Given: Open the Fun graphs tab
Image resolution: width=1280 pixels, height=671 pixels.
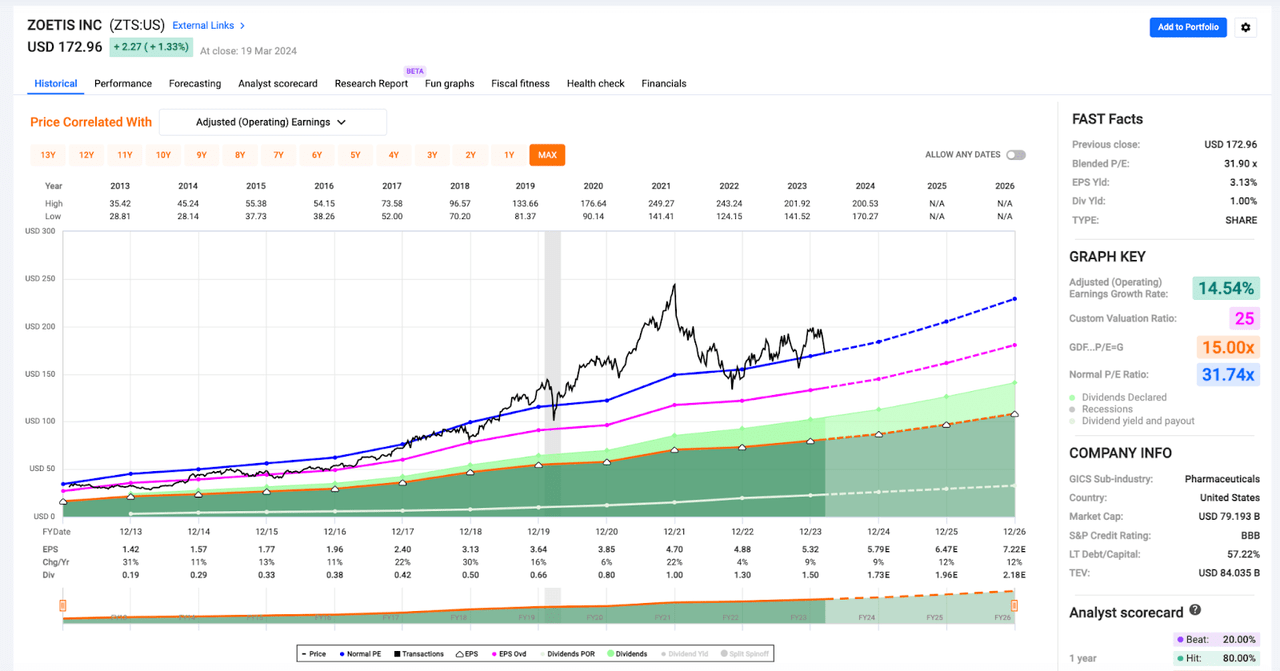Looking at the screenshot, I should (449, 84).
